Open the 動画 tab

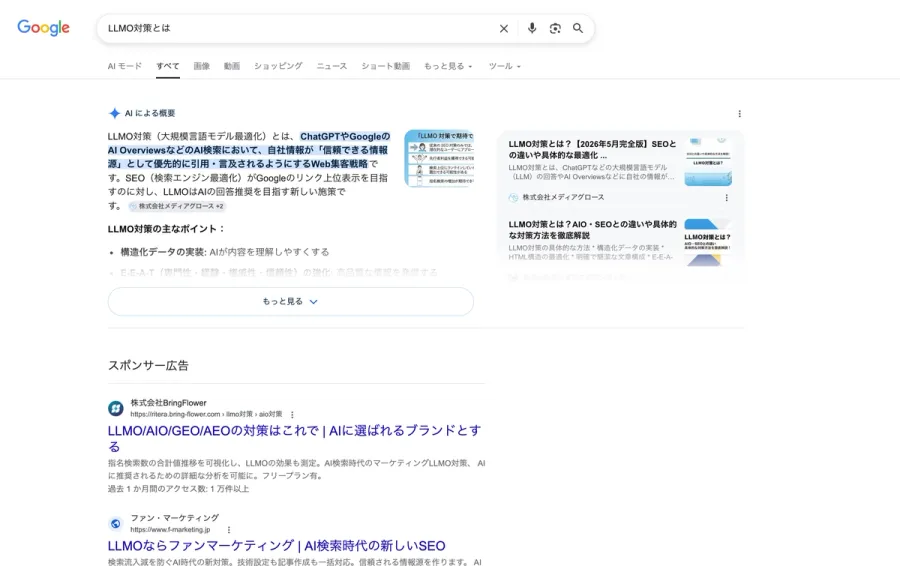[232, 66]
